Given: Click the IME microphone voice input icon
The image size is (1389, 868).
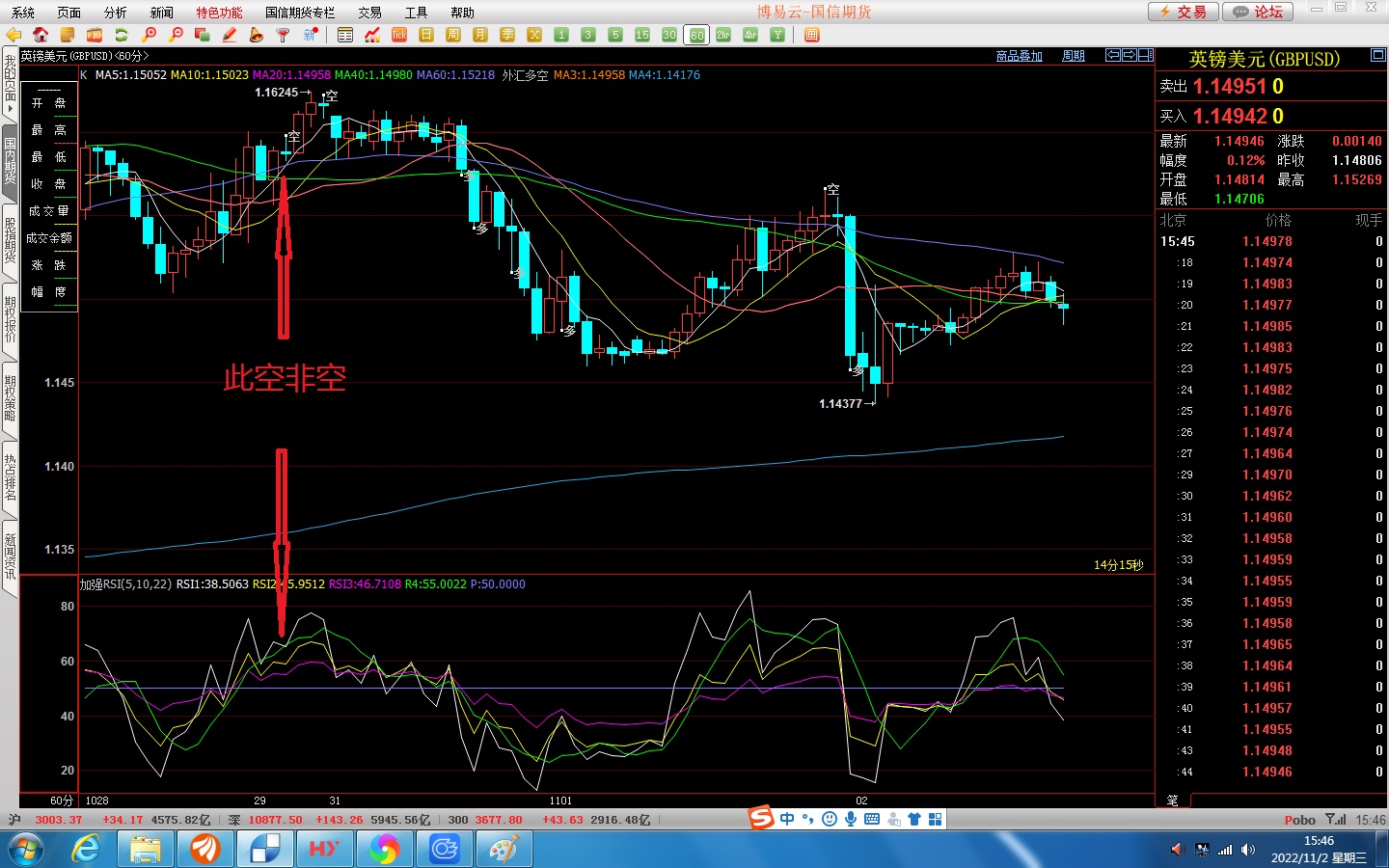Looking at the screenshot, I should click(851, 819).
